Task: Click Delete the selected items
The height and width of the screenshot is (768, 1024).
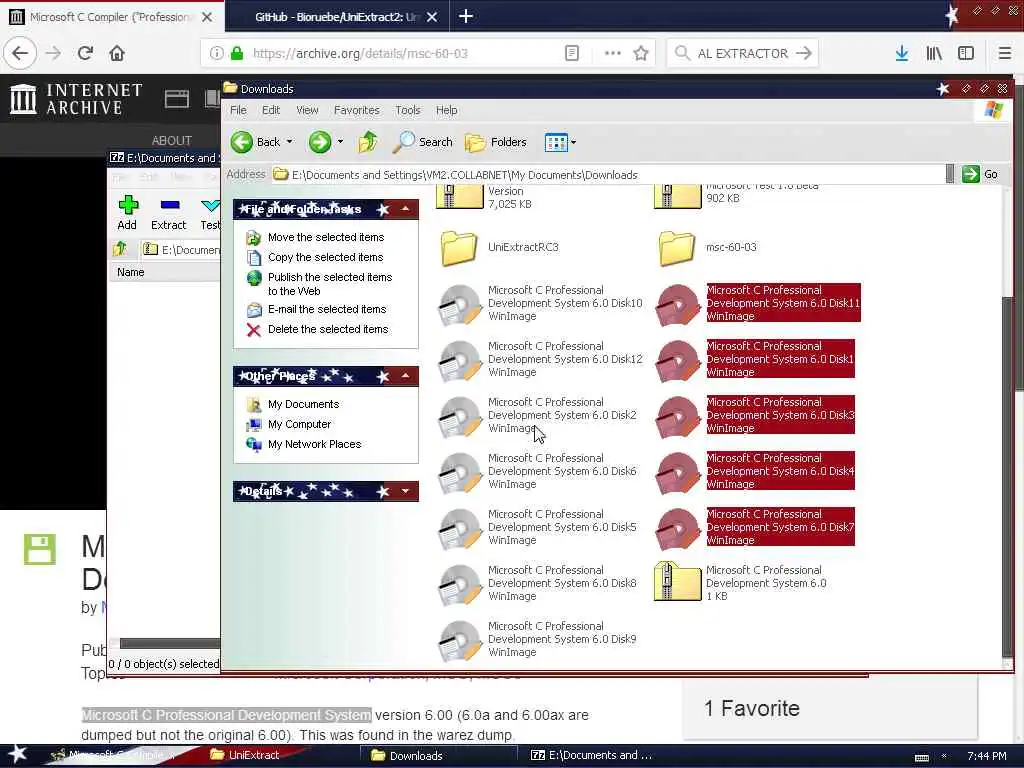Action: click(328, 329)
